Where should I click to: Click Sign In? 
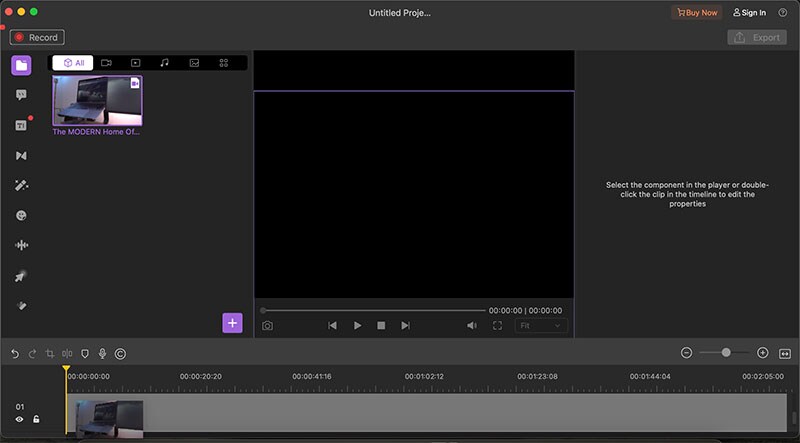coord(749,13)
